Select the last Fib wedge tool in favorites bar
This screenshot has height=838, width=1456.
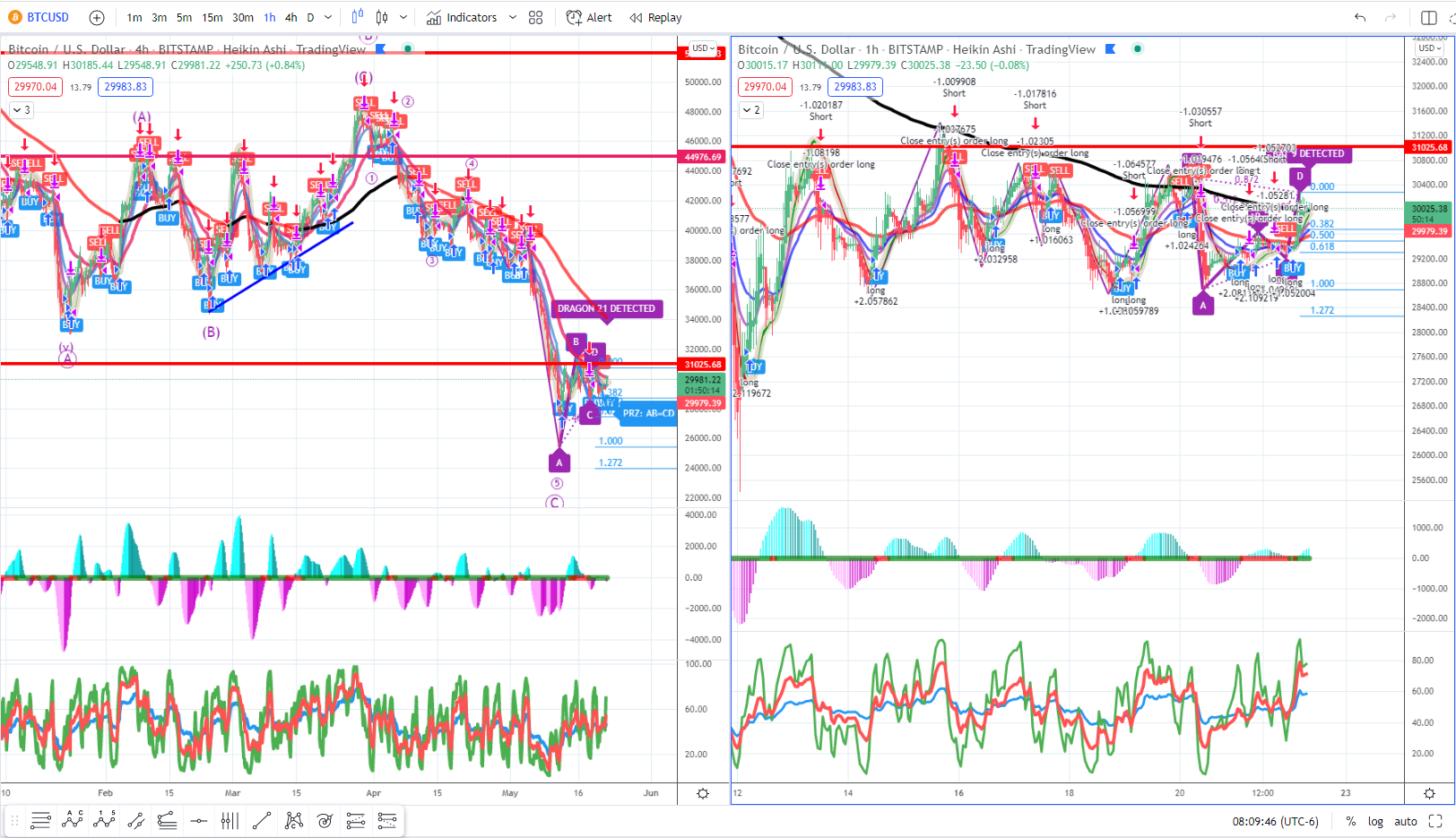[387, 820]
